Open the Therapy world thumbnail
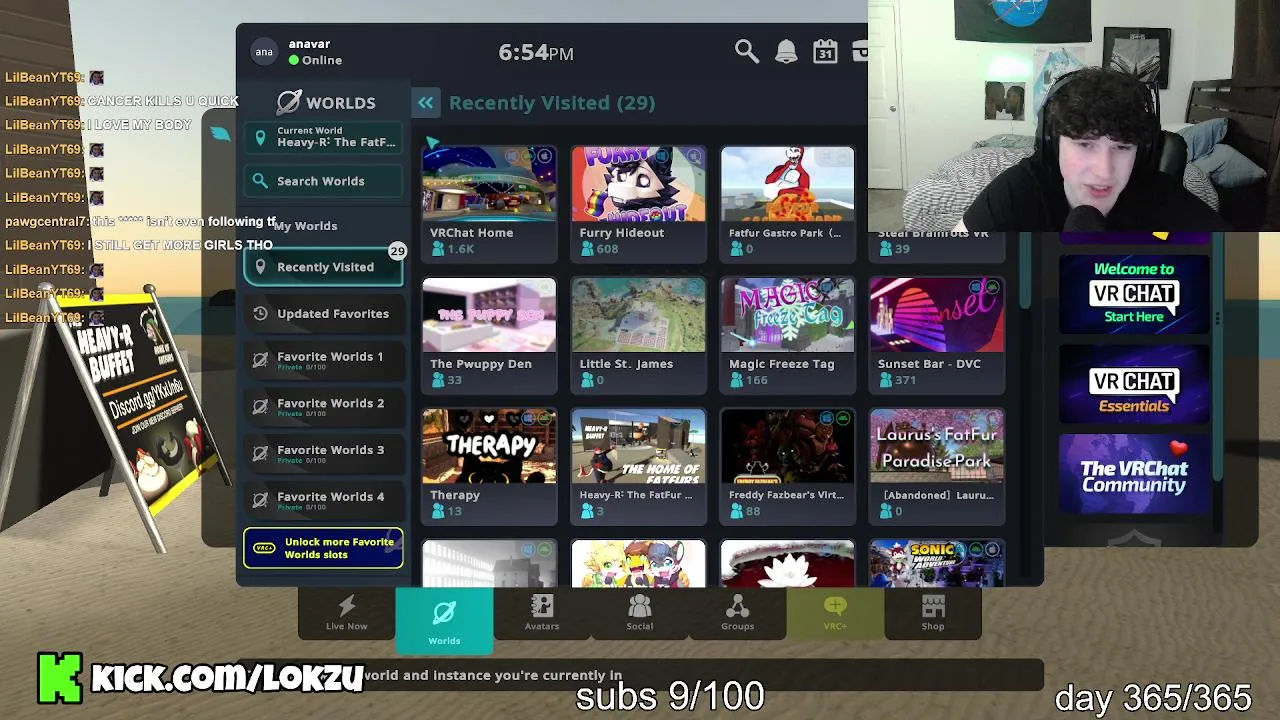This screenshot has width=1280, height=720. 489,446
